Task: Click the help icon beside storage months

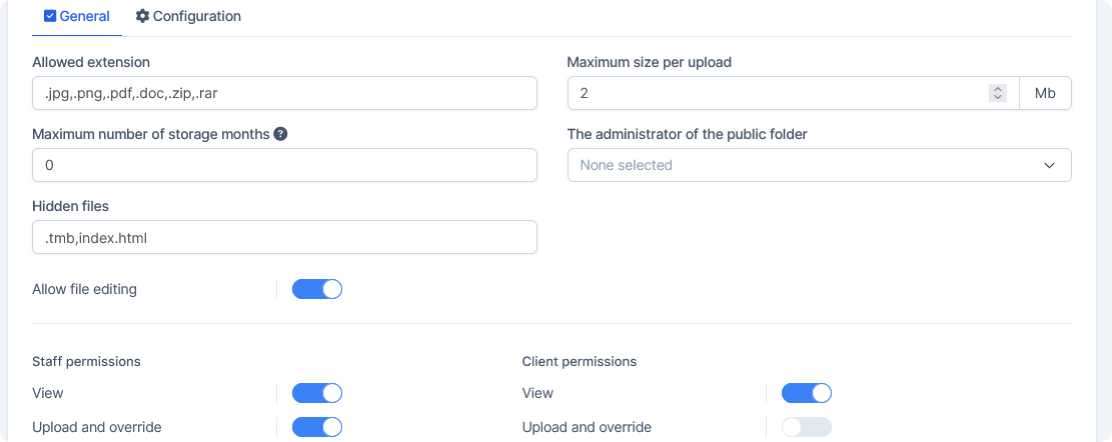Action: (x=281, y=134)
